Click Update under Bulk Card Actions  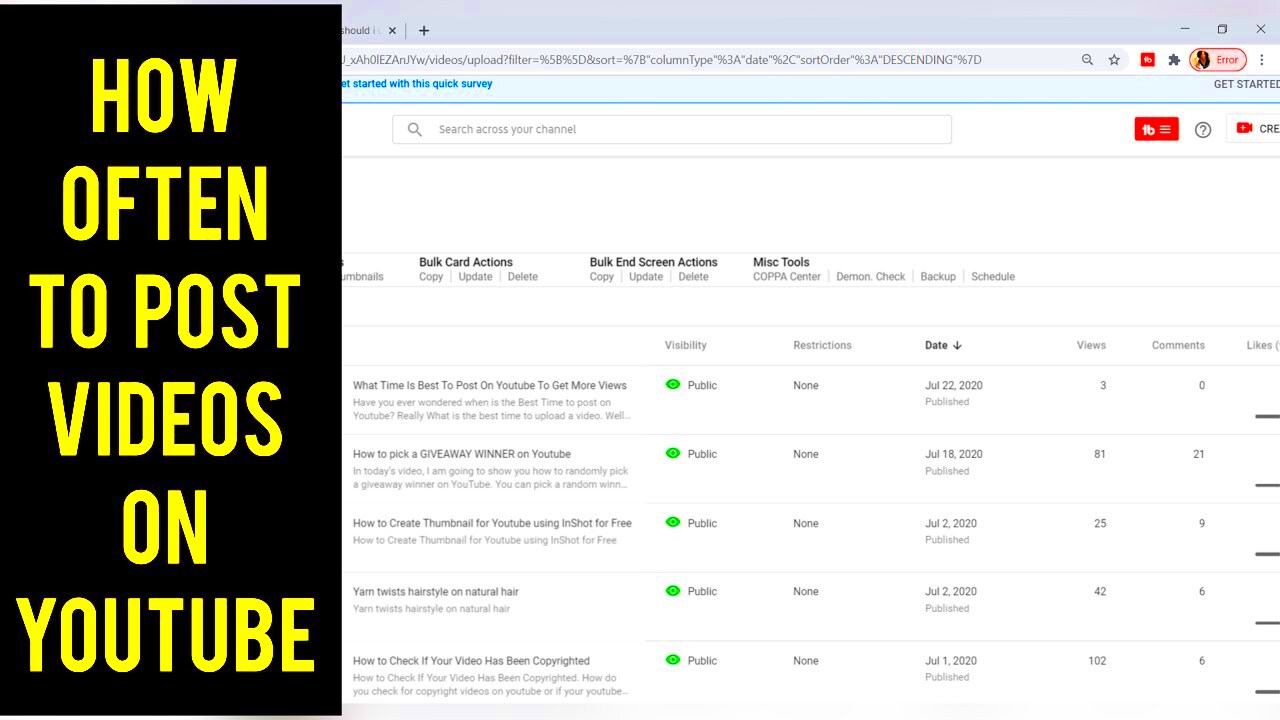pos(475,277)
